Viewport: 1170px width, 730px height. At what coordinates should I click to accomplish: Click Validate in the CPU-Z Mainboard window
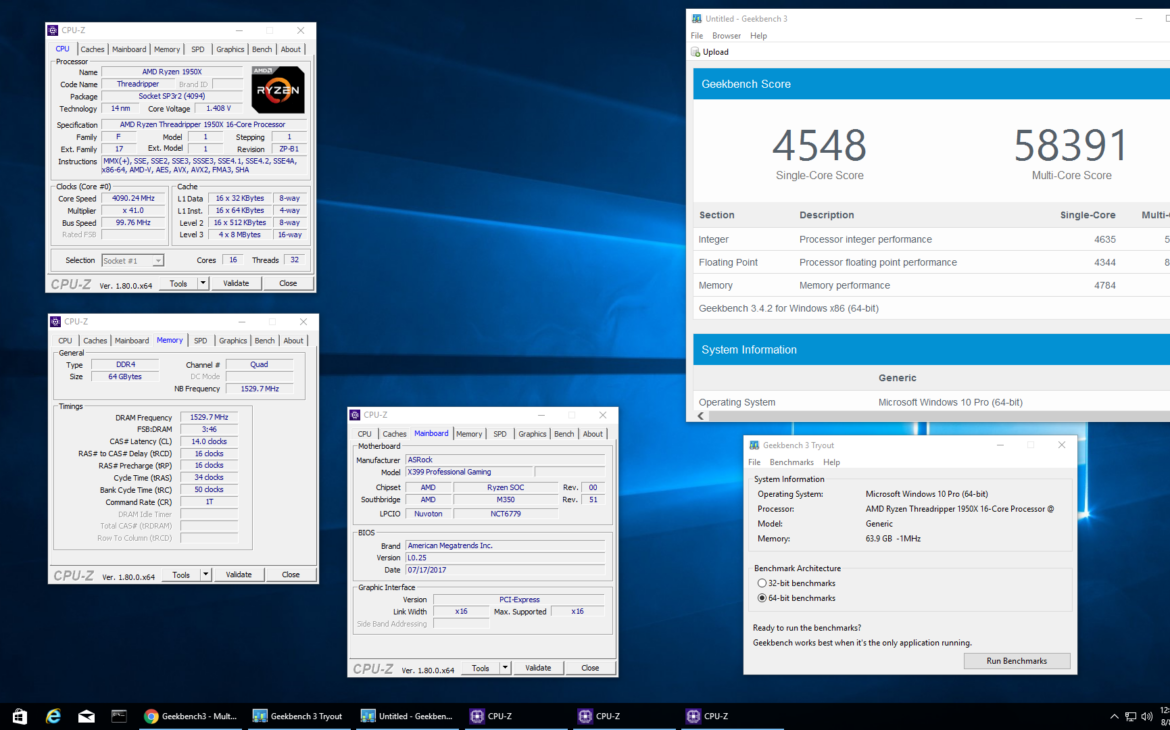click(x=538, y=667)
